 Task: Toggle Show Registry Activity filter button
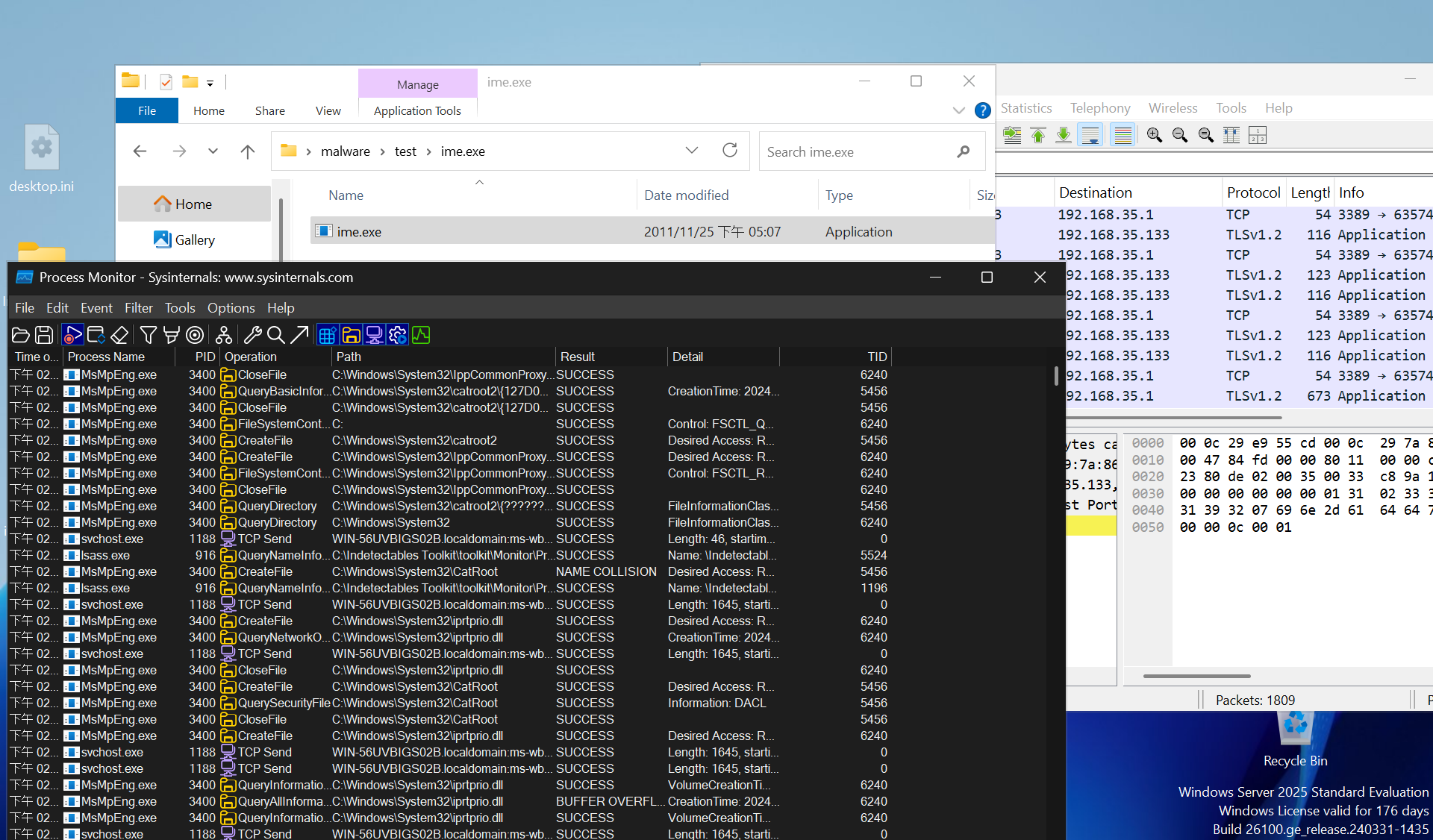[x=327, y=336]
